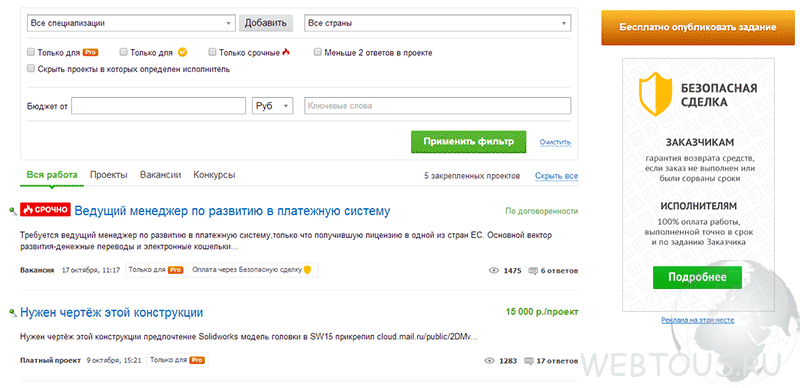This screenshot has width=800, height=388.
Task: Click 'Бесплатно опубликовать задание' orange button
Action: (x=698, y=28)
